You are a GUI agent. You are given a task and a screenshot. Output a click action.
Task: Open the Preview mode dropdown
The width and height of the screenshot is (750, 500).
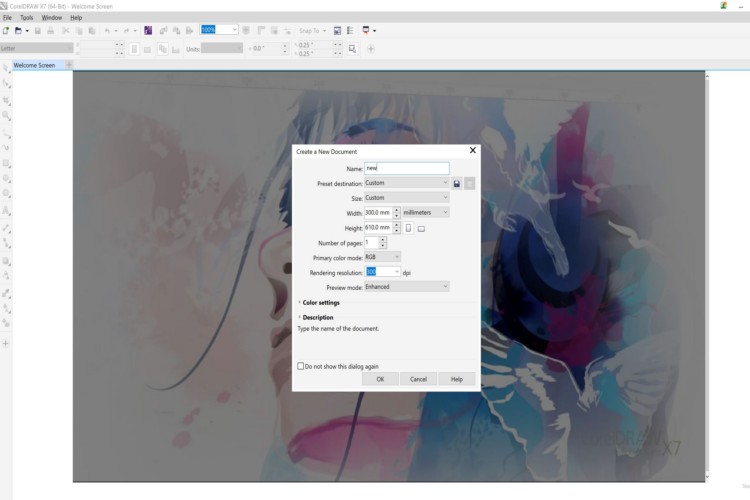click(x=407, y=287)
